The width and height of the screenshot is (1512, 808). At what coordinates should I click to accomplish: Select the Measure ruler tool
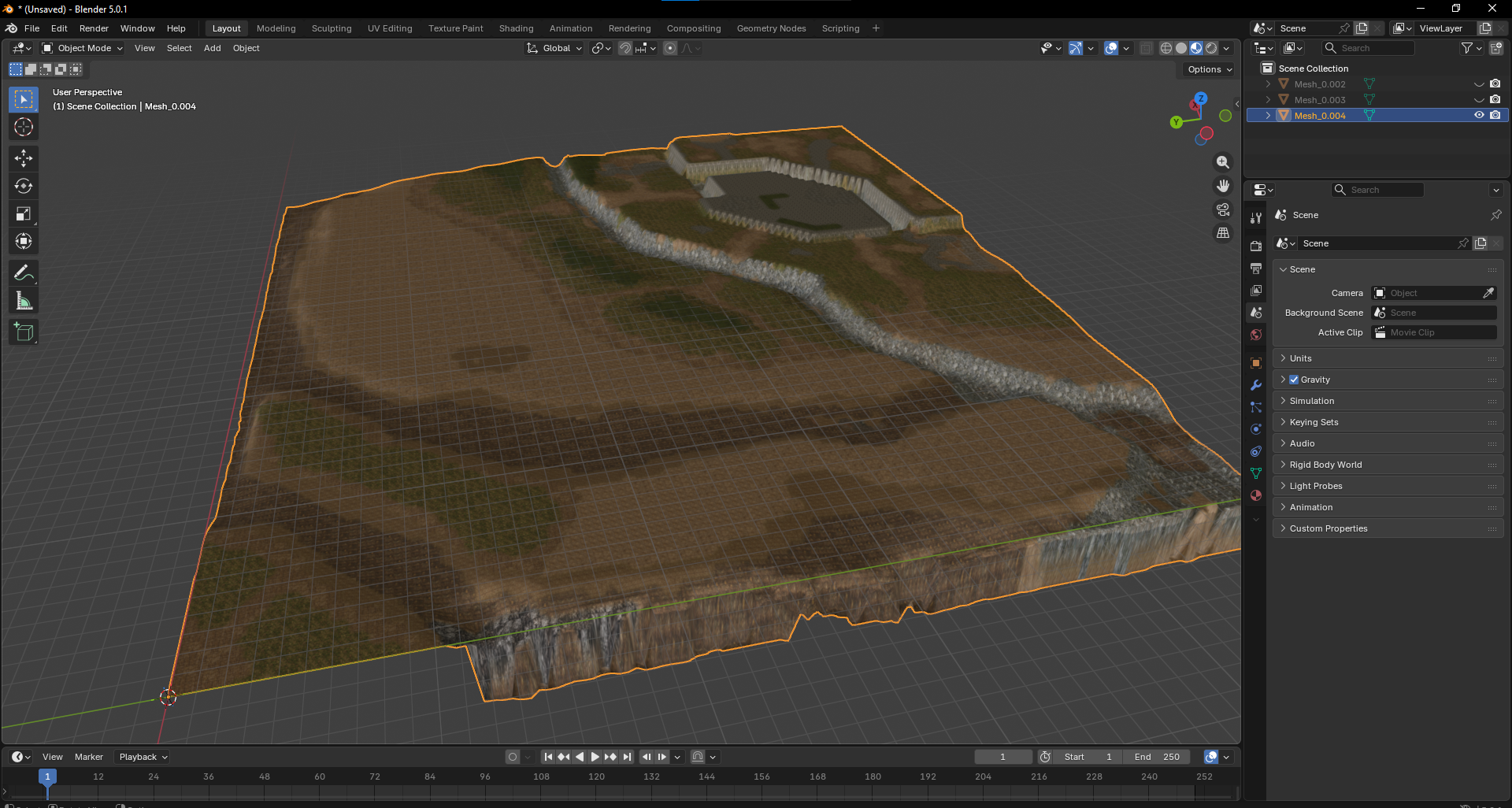click(x=24, y=301)
